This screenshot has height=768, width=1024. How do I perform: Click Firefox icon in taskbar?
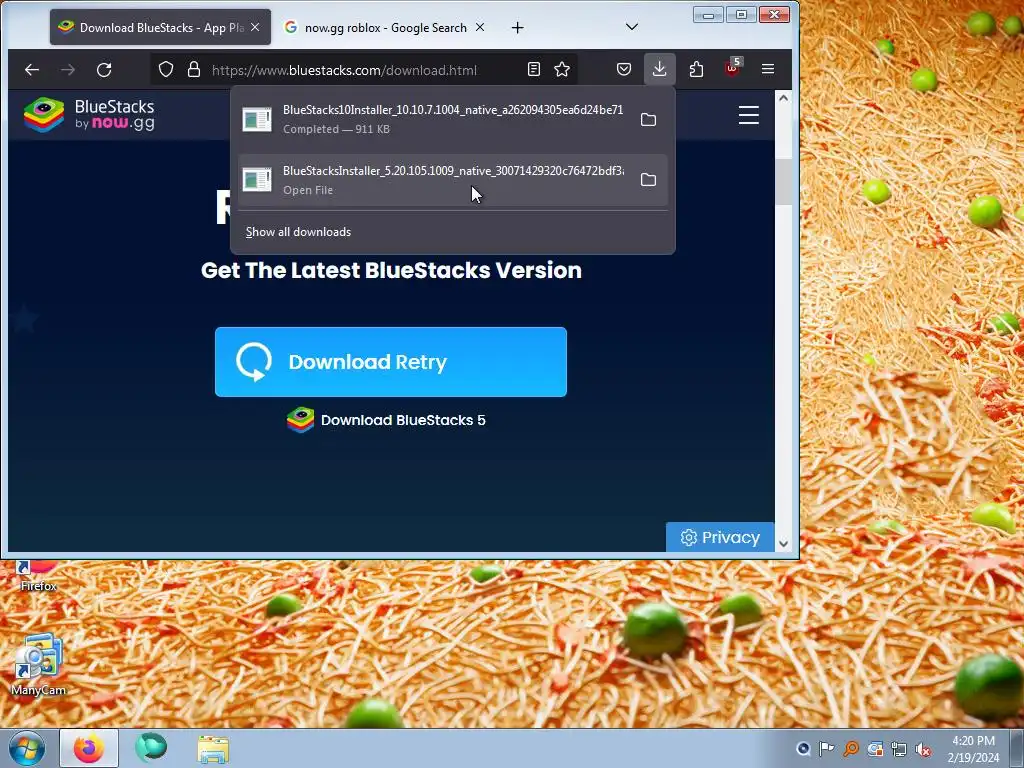click(89, 748)
